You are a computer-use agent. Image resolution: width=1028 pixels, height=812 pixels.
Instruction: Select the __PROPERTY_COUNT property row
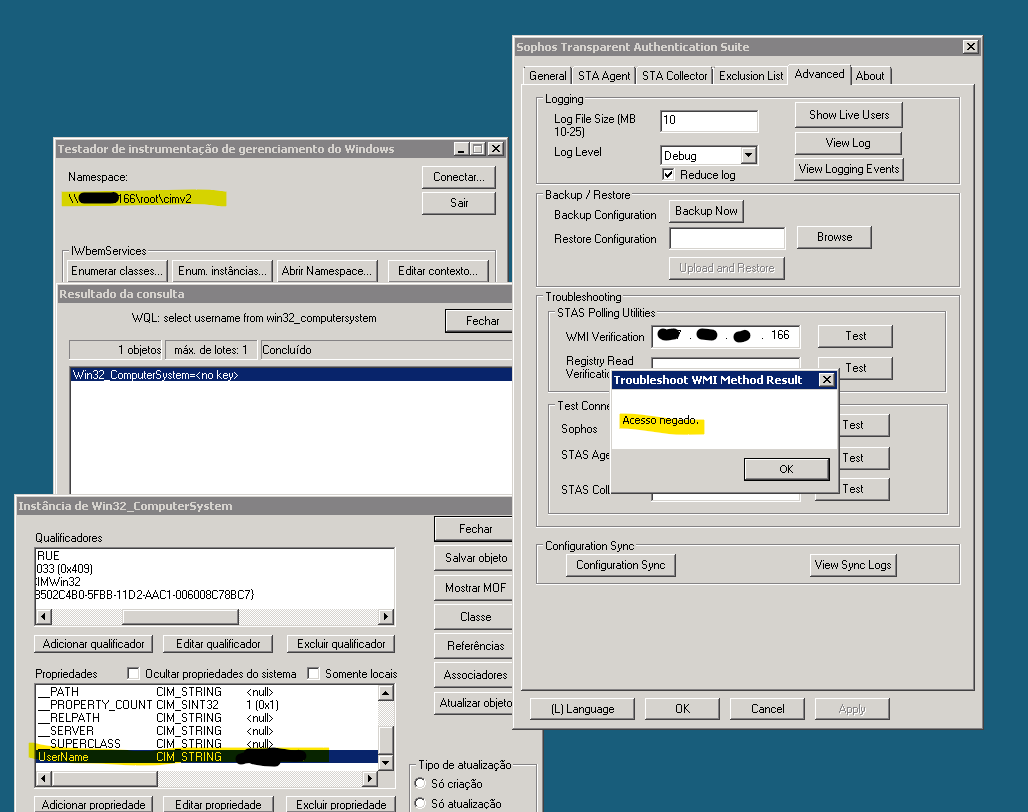click(x=207, y=705)
